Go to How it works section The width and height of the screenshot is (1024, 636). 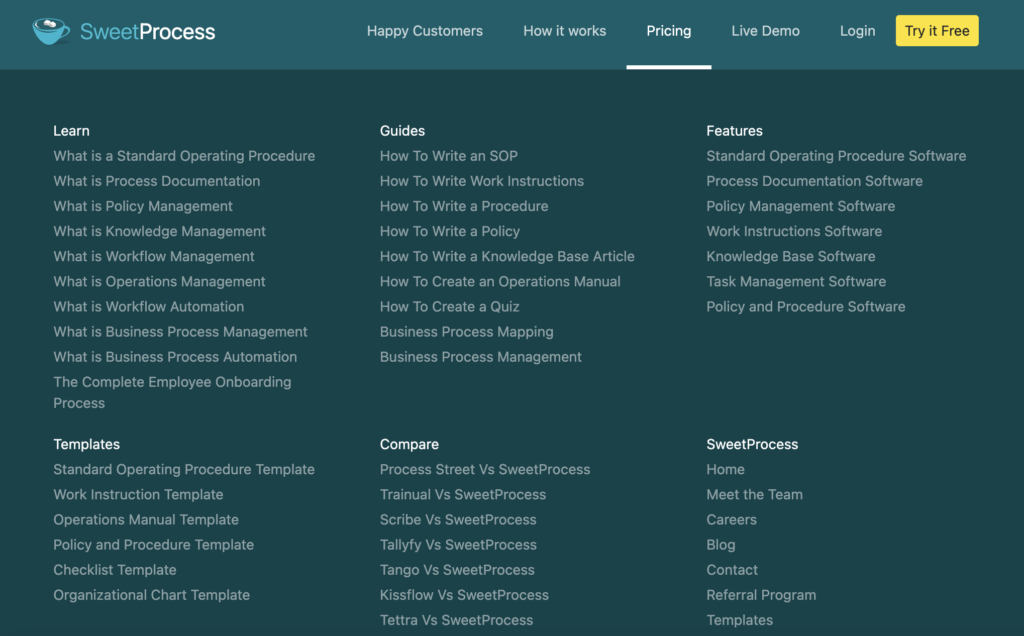(564, 31)
